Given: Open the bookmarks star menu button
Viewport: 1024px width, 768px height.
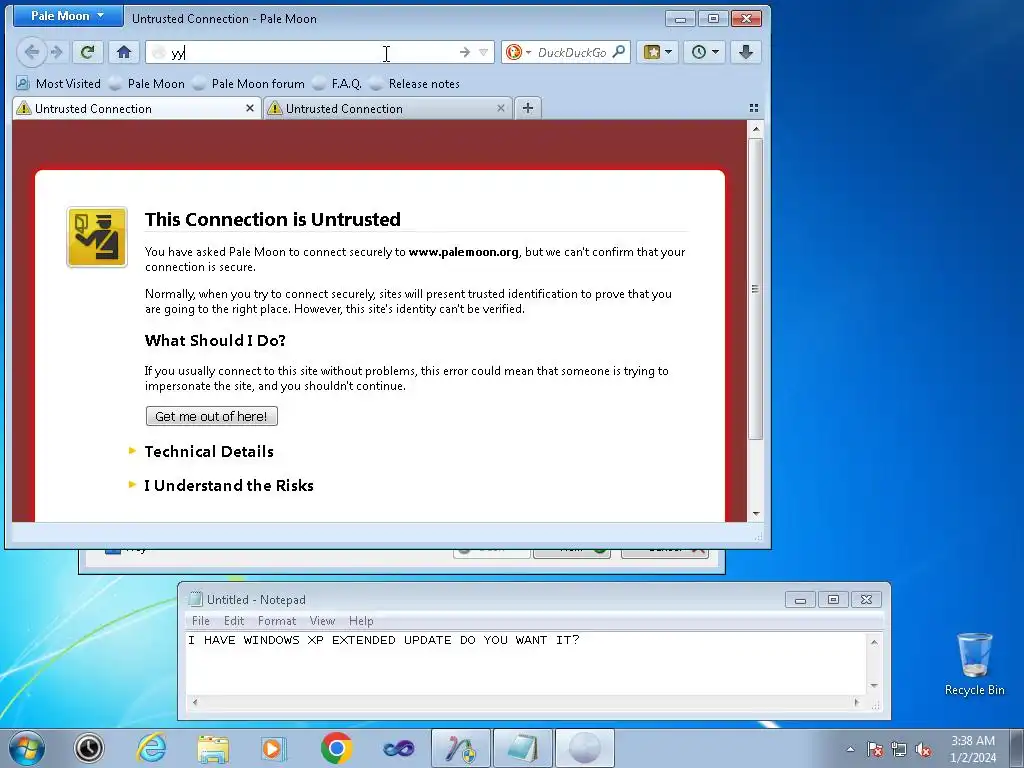Looking at the screenshot, I should pos(657,52).
